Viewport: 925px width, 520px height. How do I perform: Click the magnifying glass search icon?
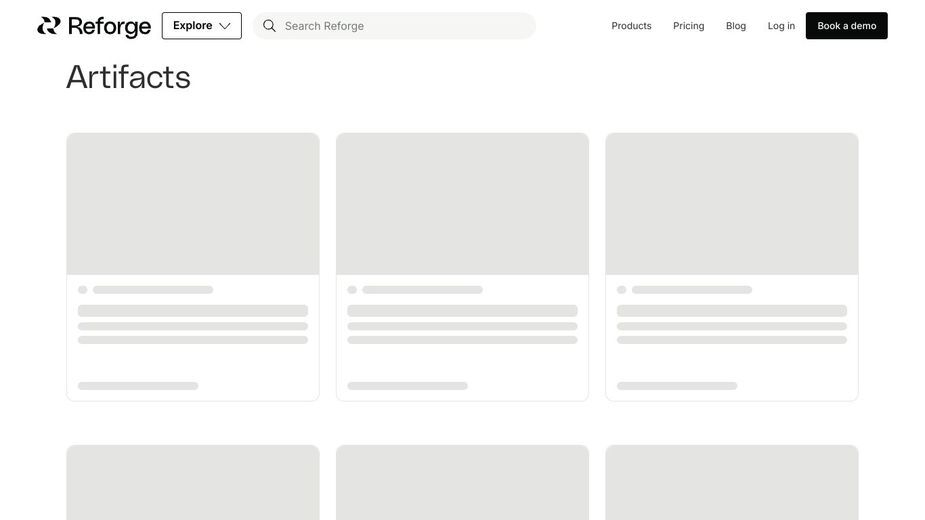(269, 26)
